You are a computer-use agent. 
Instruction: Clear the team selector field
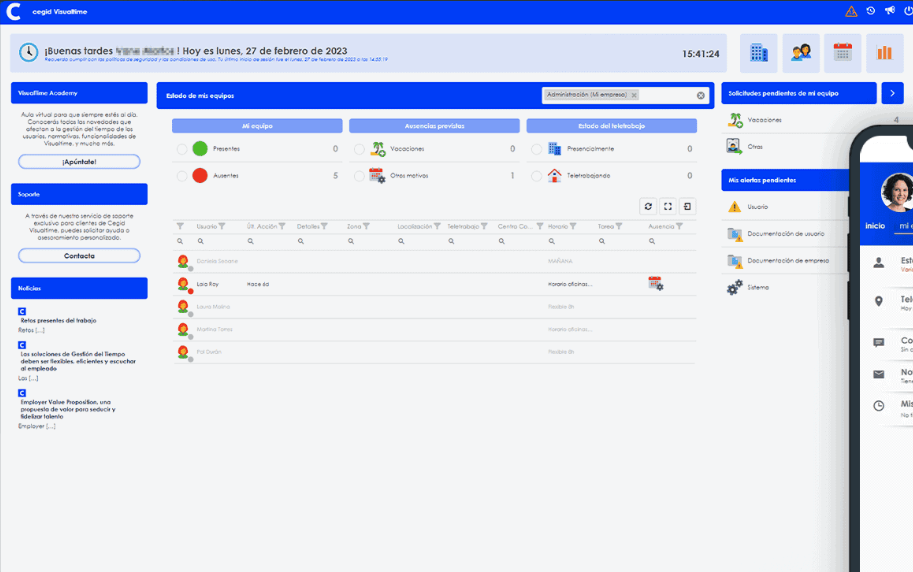[700, 96]
